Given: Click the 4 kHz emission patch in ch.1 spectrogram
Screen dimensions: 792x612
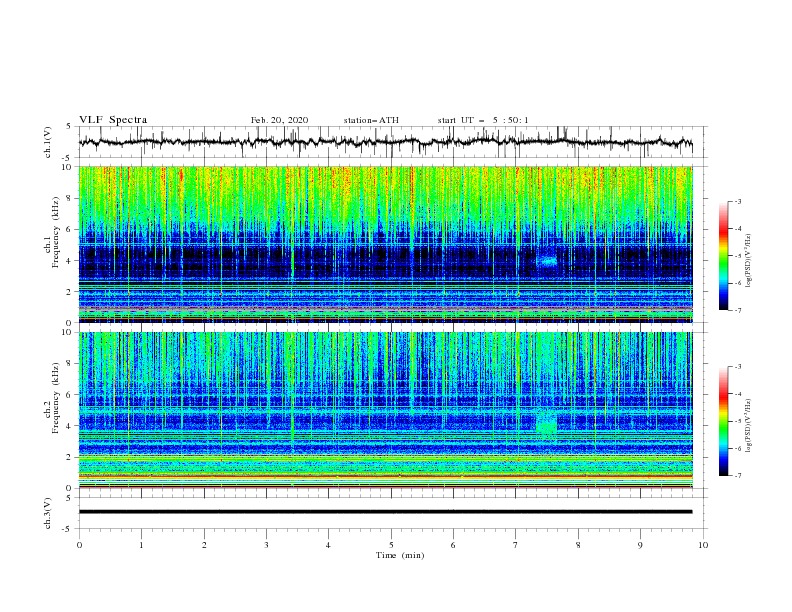Looking at the screenshot, I should click(x=547, y=261).
